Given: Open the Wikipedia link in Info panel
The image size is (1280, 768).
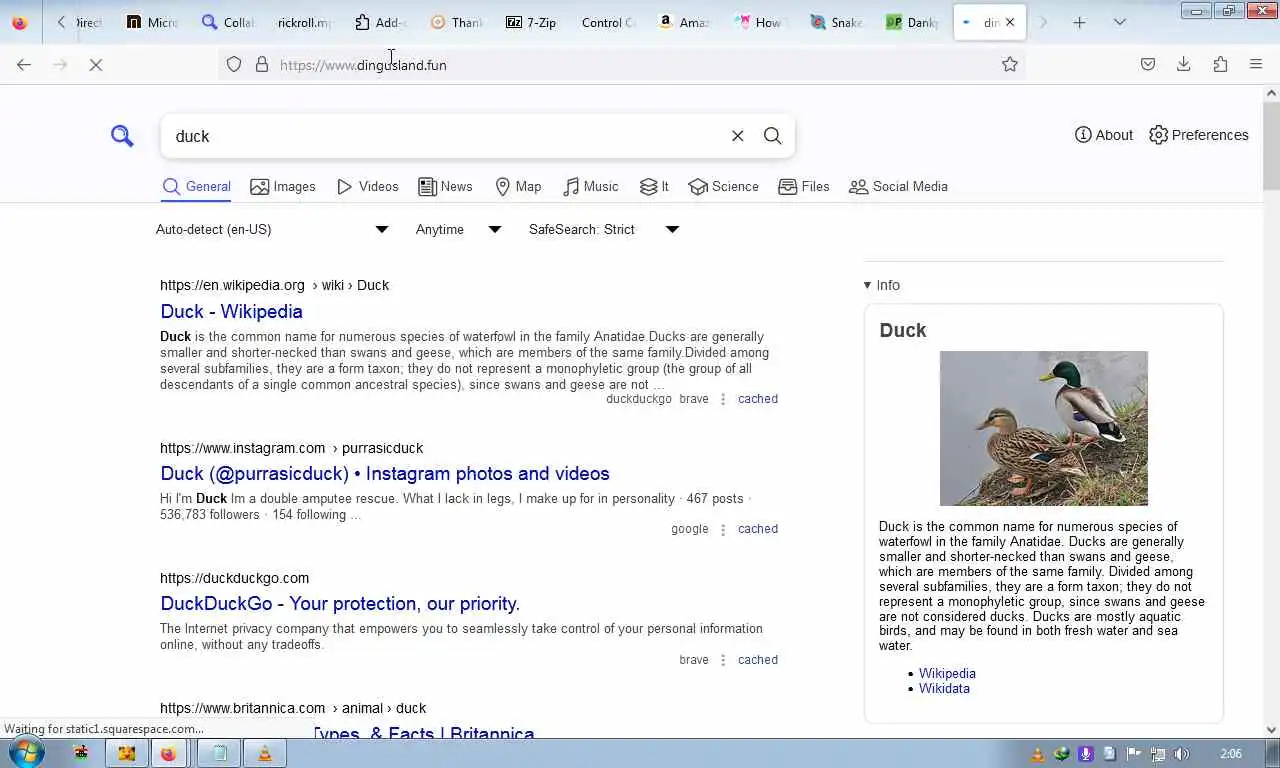Looking at the screenshot, I should pos(947,674).
